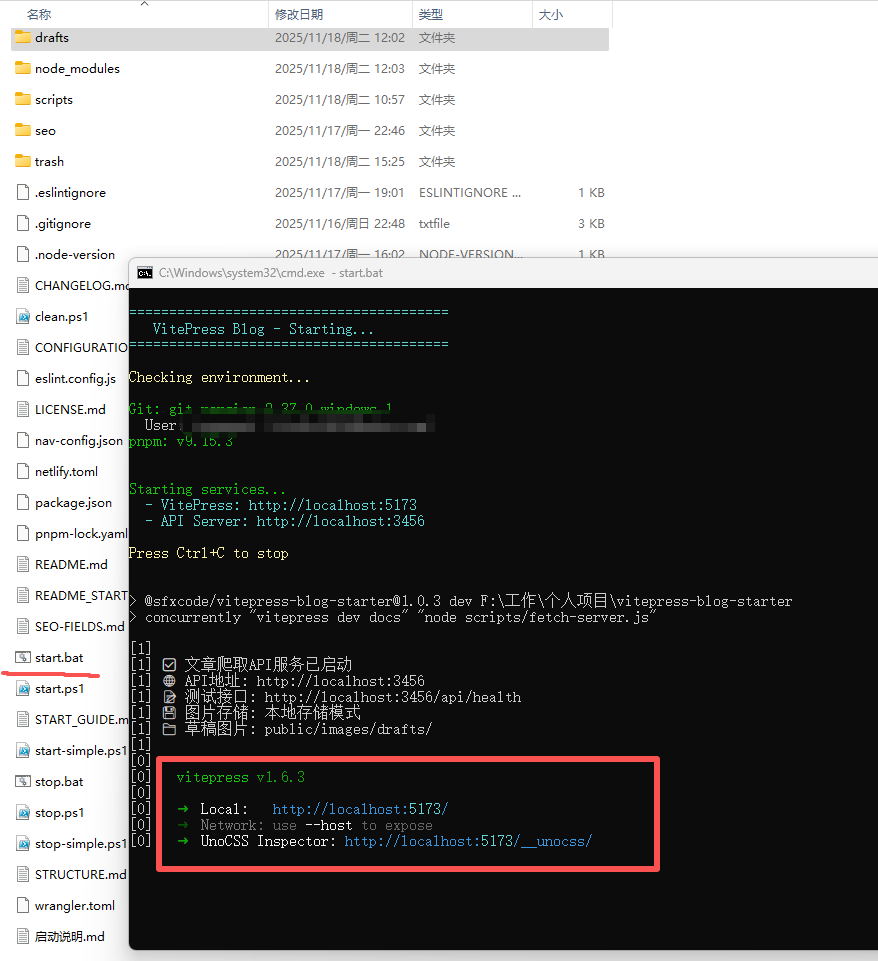This screenshot has height=961, width=878.
Task: Select the .gitignore file row
Action: (62, 224)
